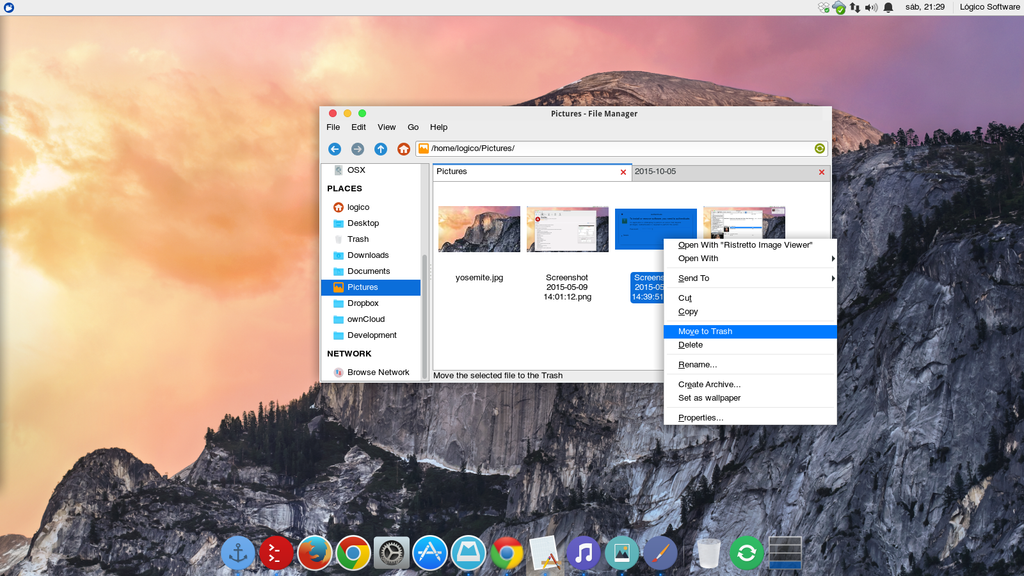1024x576 pixels.
Task: Open the music note app in dock
Action: 584,554
